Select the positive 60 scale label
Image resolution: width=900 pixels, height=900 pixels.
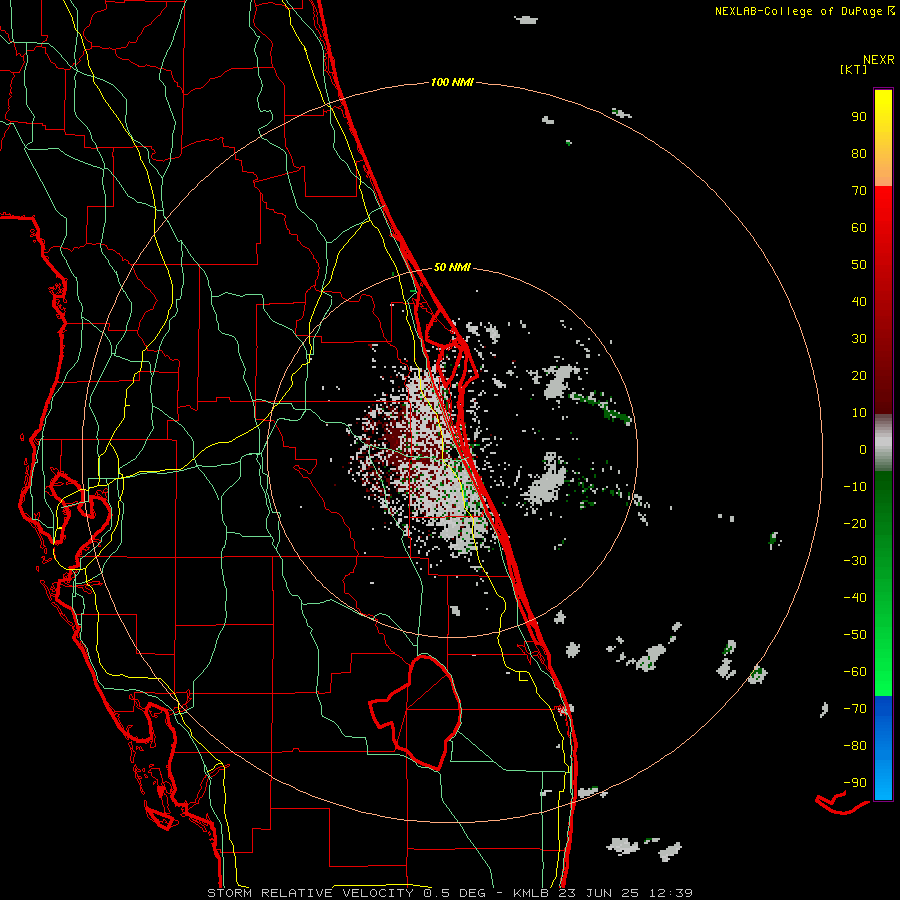point(859,228)
